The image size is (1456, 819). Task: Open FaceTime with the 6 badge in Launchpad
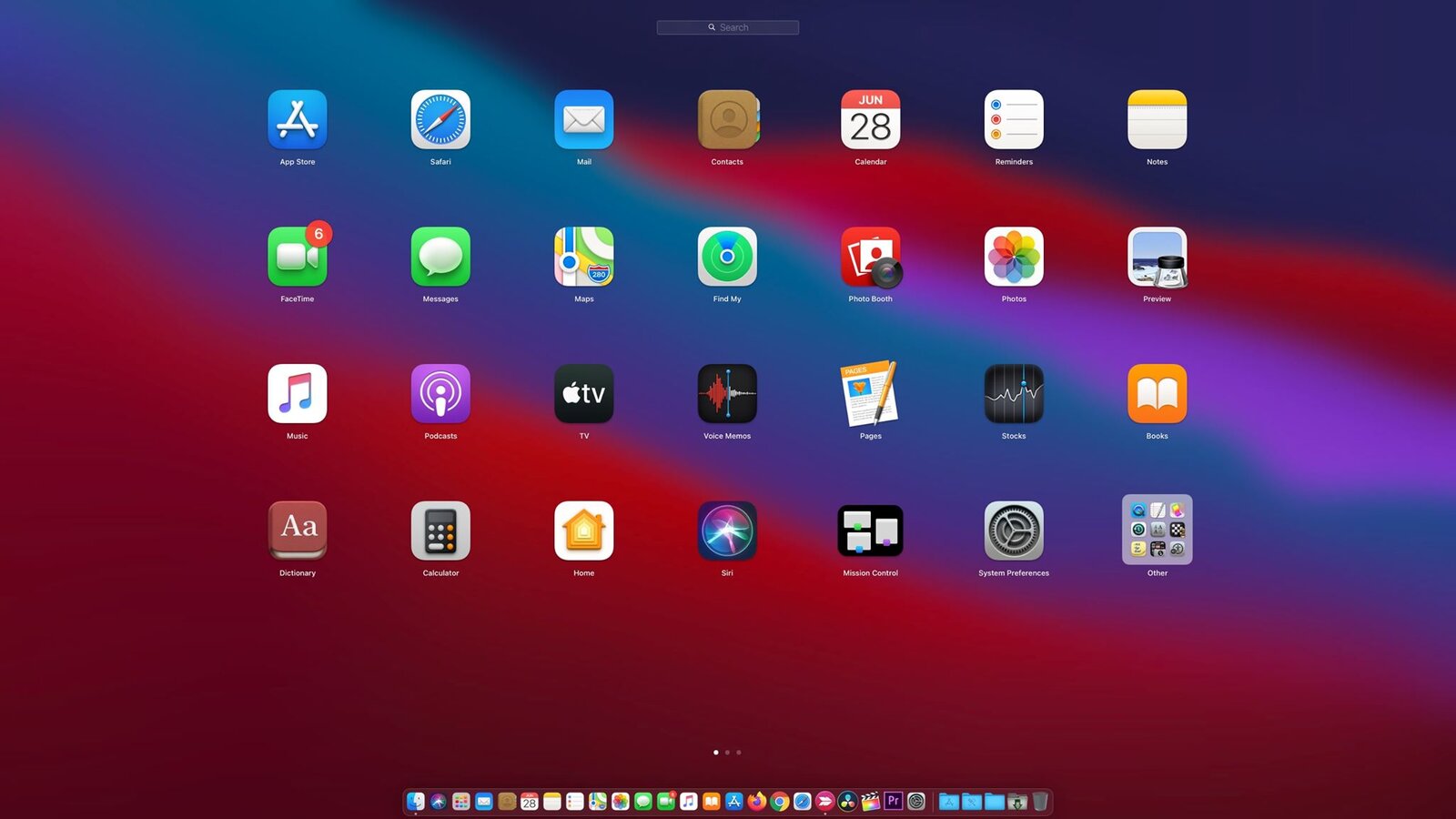click(x=298, y=257)
